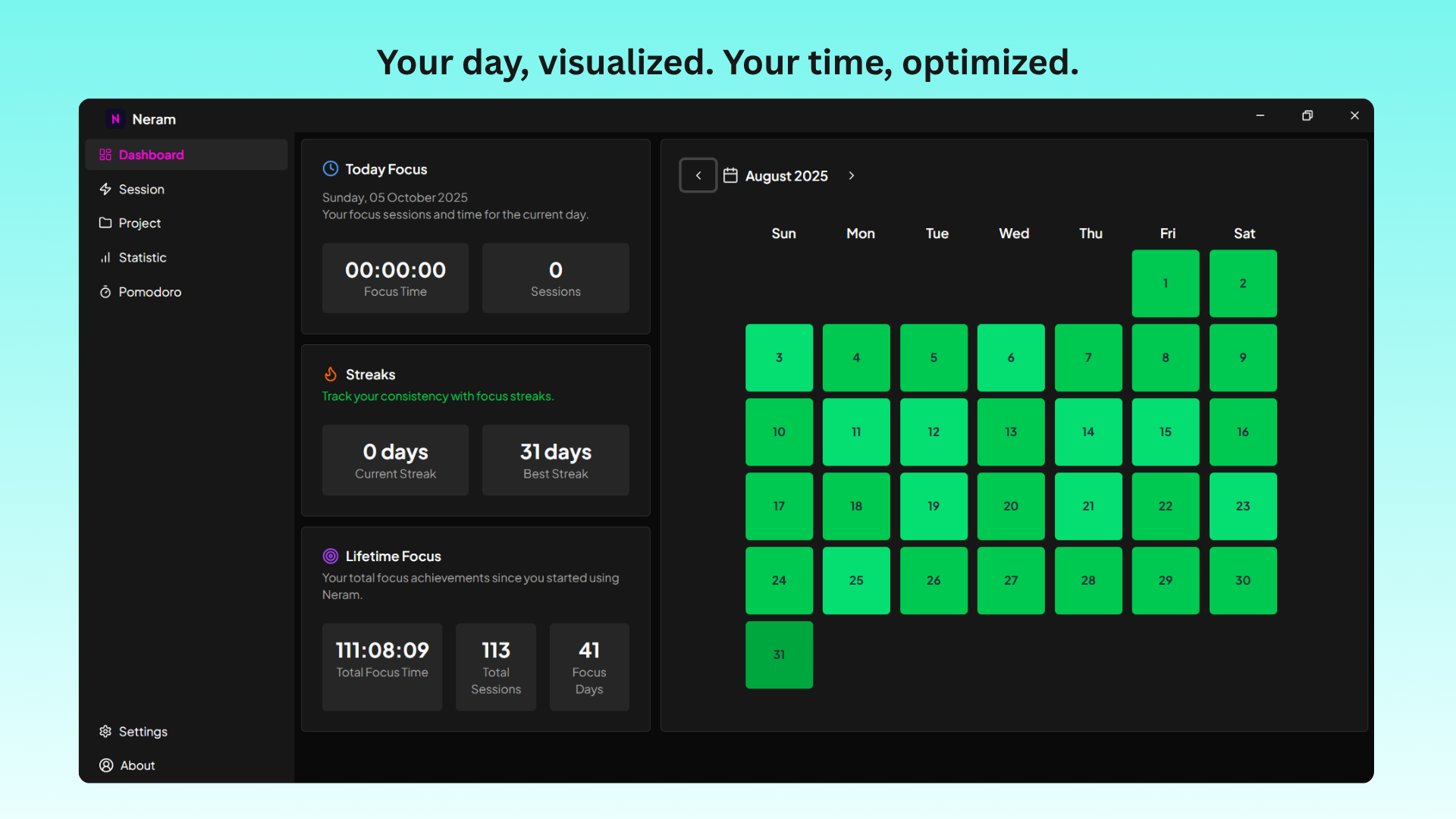1456x819 pixels.
Task: Click the Pomodoro timer icon
Action: [105, 292]
